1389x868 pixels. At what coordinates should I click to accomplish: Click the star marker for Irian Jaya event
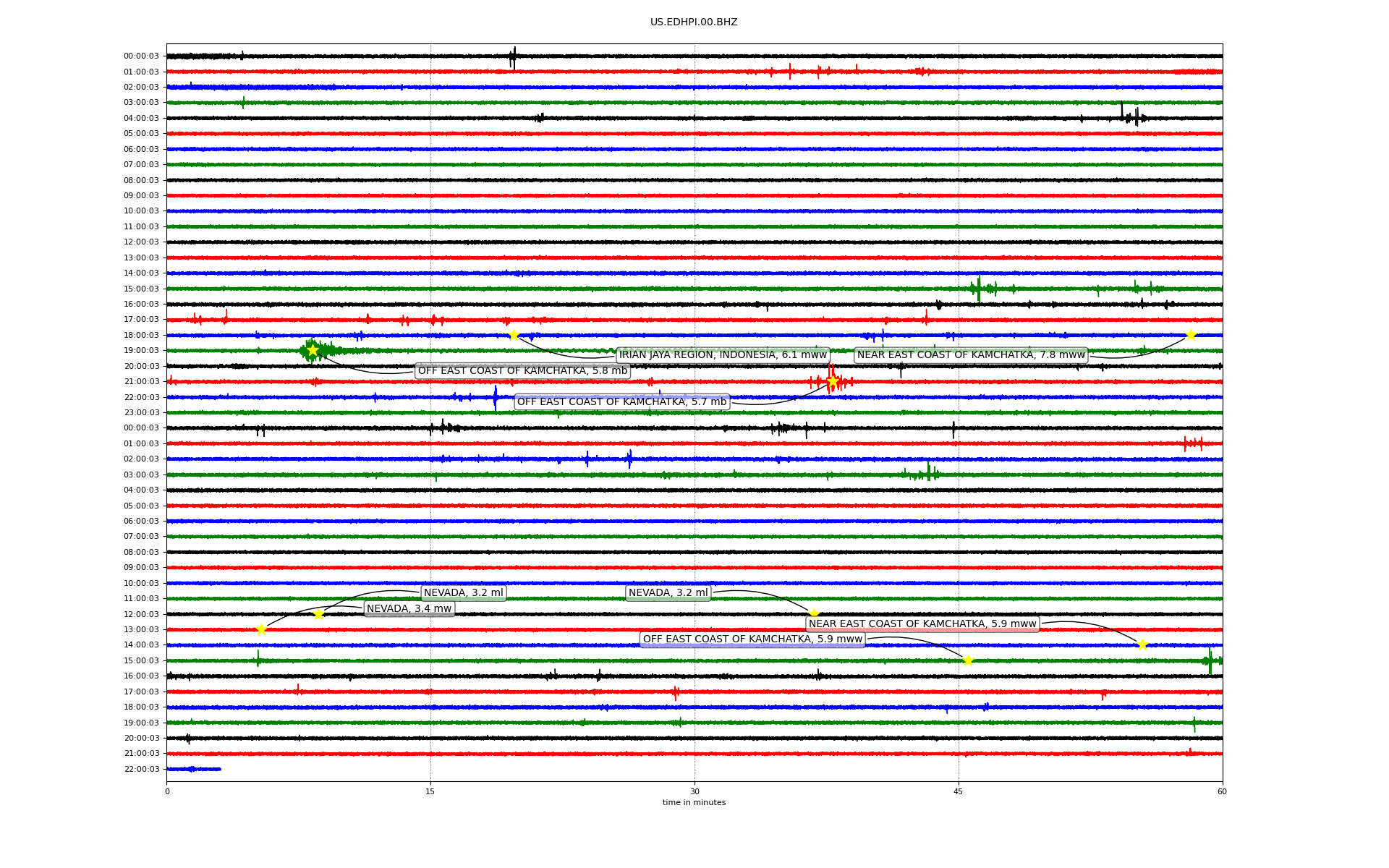point(514,335)
